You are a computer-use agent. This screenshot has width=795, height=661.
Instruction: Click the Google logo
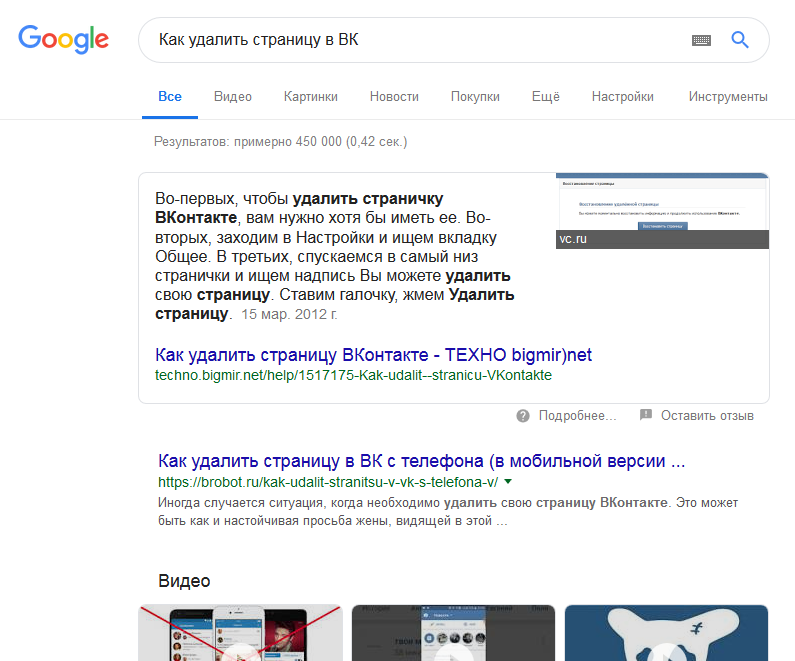(x=63, y=39)
